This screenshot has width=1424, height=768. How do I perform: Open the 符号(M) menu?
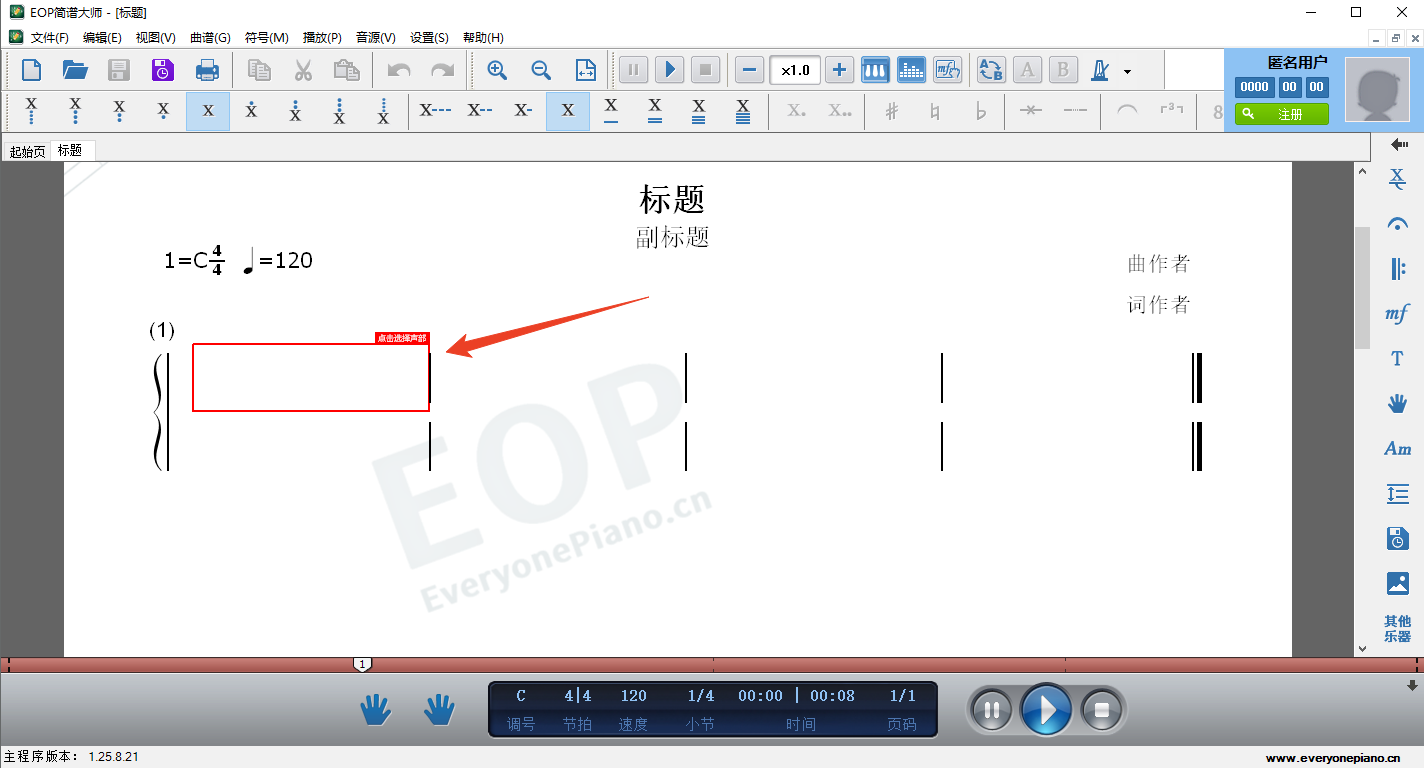[x=266, y=37]
